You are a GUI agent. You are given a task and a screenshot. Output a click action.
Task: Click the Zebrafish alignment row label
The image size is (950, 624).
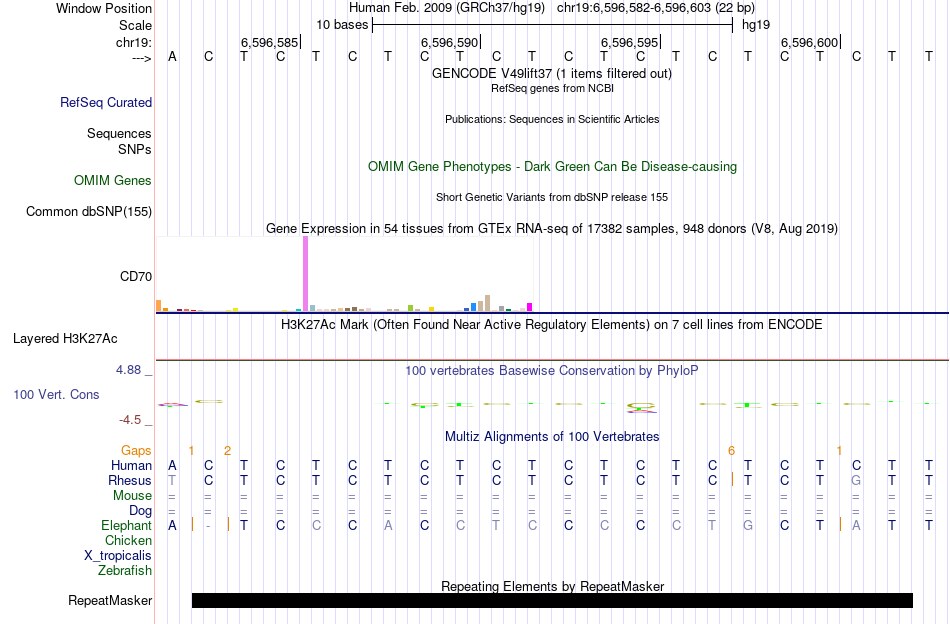pyautogui.click(x=125, y=571)
